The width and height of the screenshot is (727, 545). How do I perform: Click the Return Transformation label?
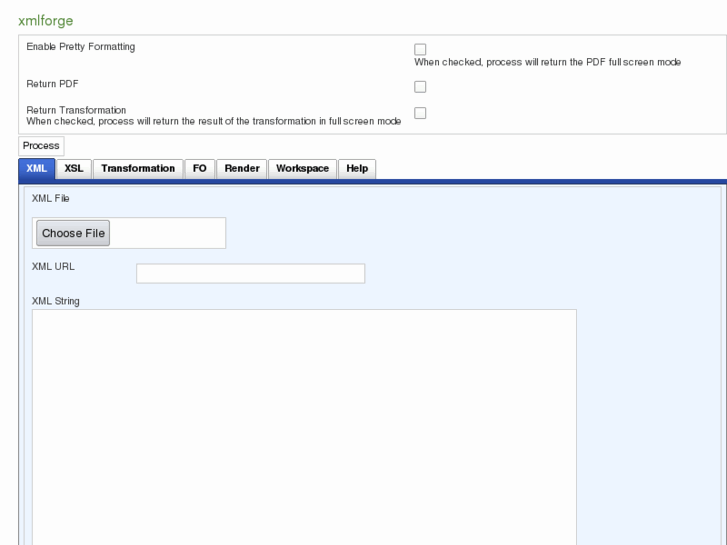pos(76,110)
